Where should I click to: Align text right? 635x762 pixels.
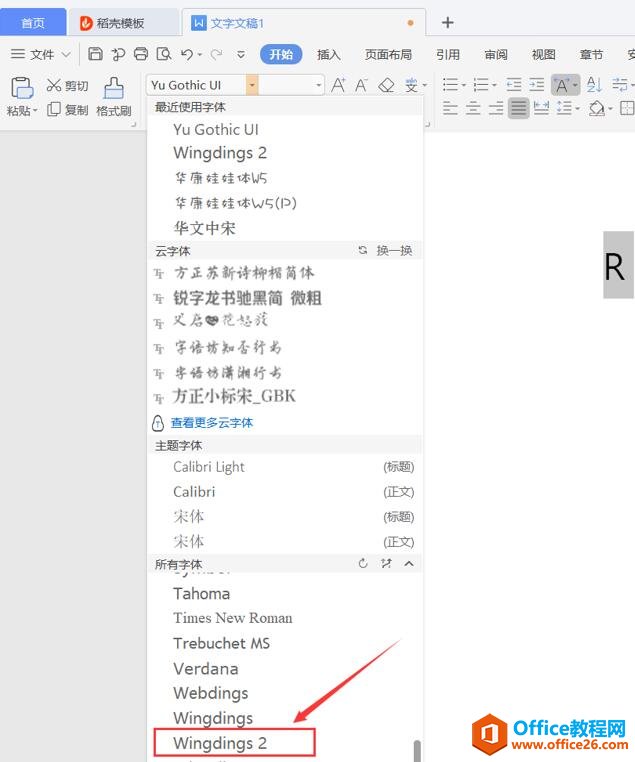[x=496, y=108]
